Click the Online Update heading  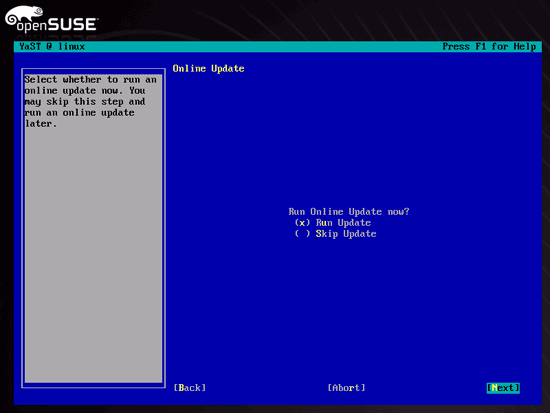[x=208, y=69]
